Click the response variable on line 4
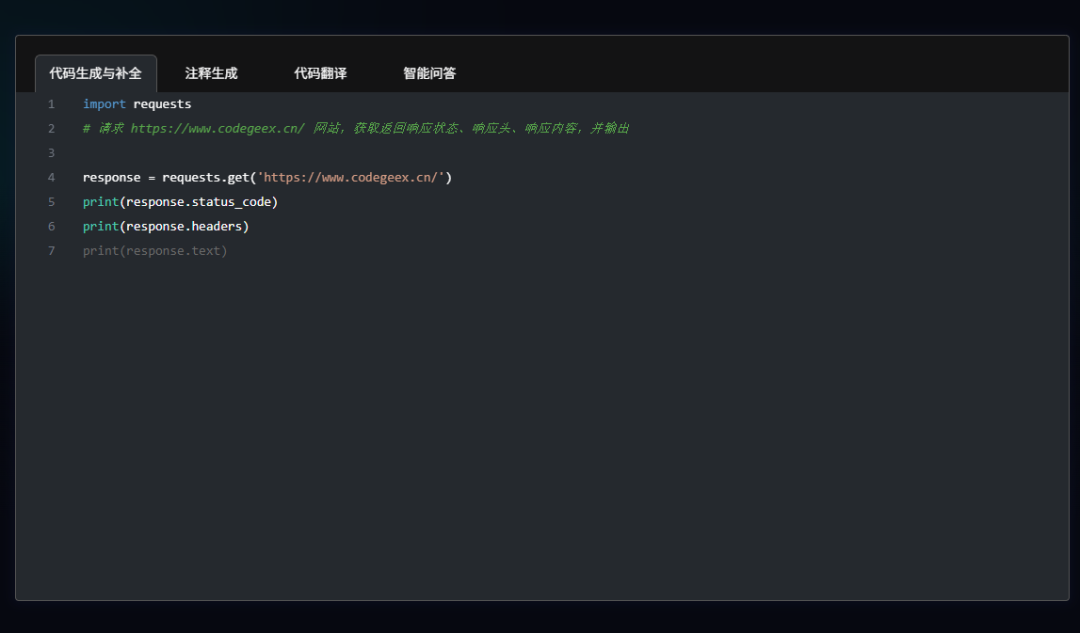 click(111, 177)
